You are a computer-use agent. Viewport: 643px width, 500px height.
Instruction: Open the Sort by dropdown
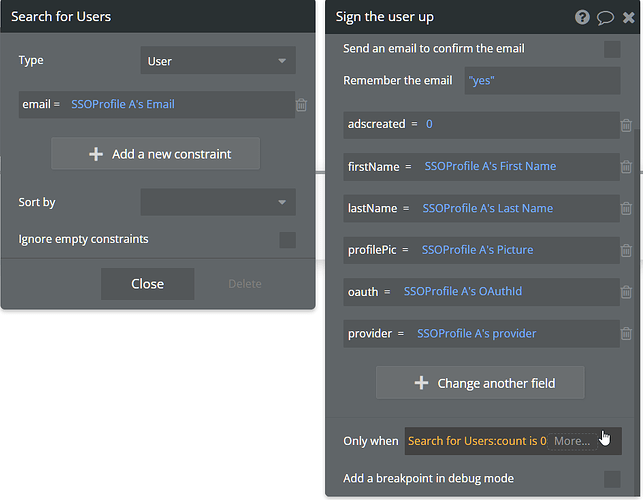218,202
